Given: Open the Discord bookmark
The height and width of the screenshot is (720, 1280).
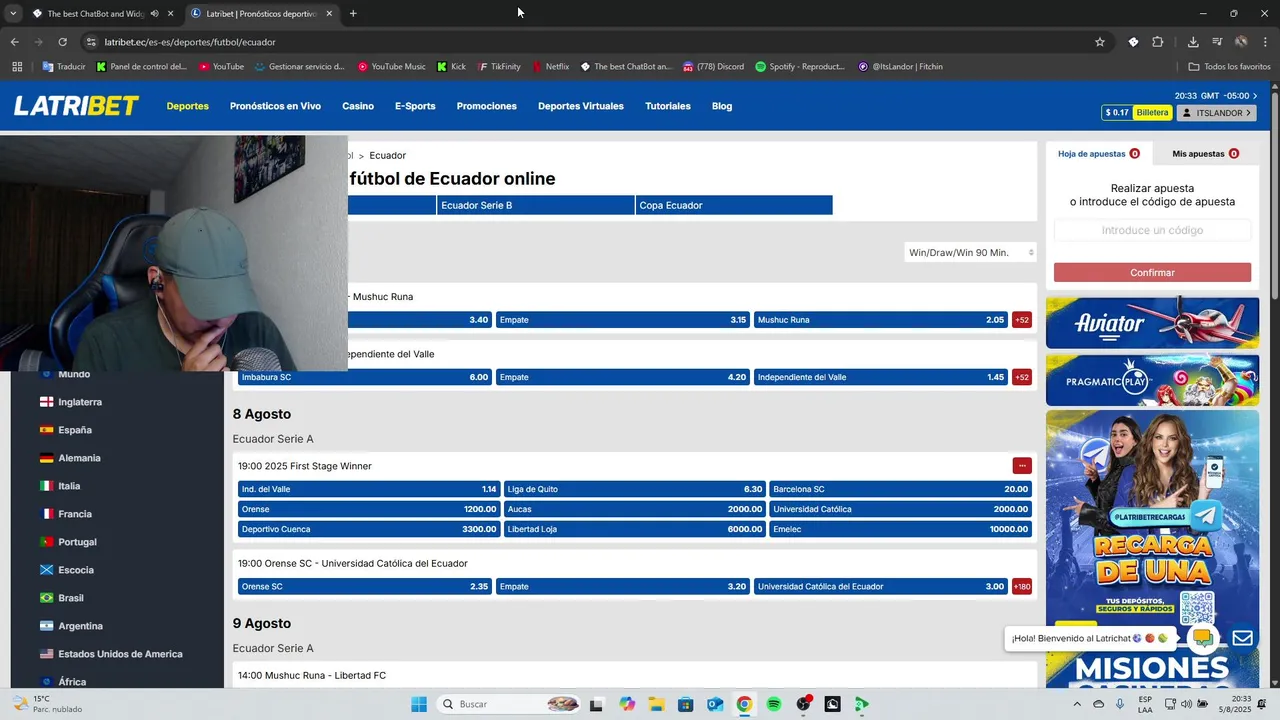Looking at the screenshot, I should (x=713, y=67).
